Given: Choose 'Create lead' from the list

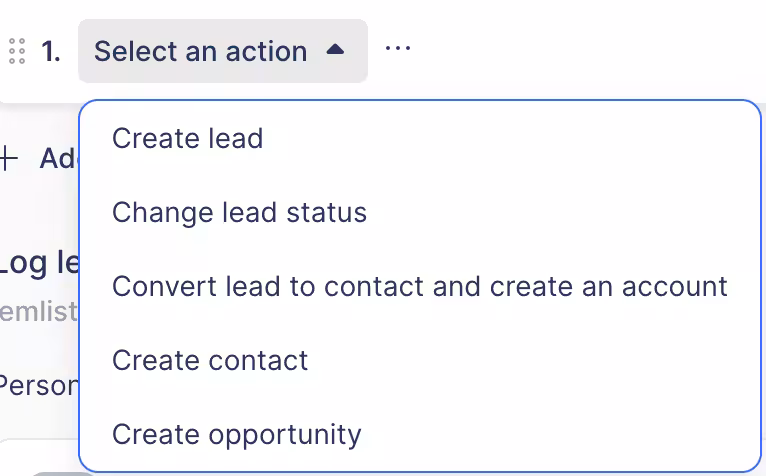Looking at the screenshot, I should point(187,138).
